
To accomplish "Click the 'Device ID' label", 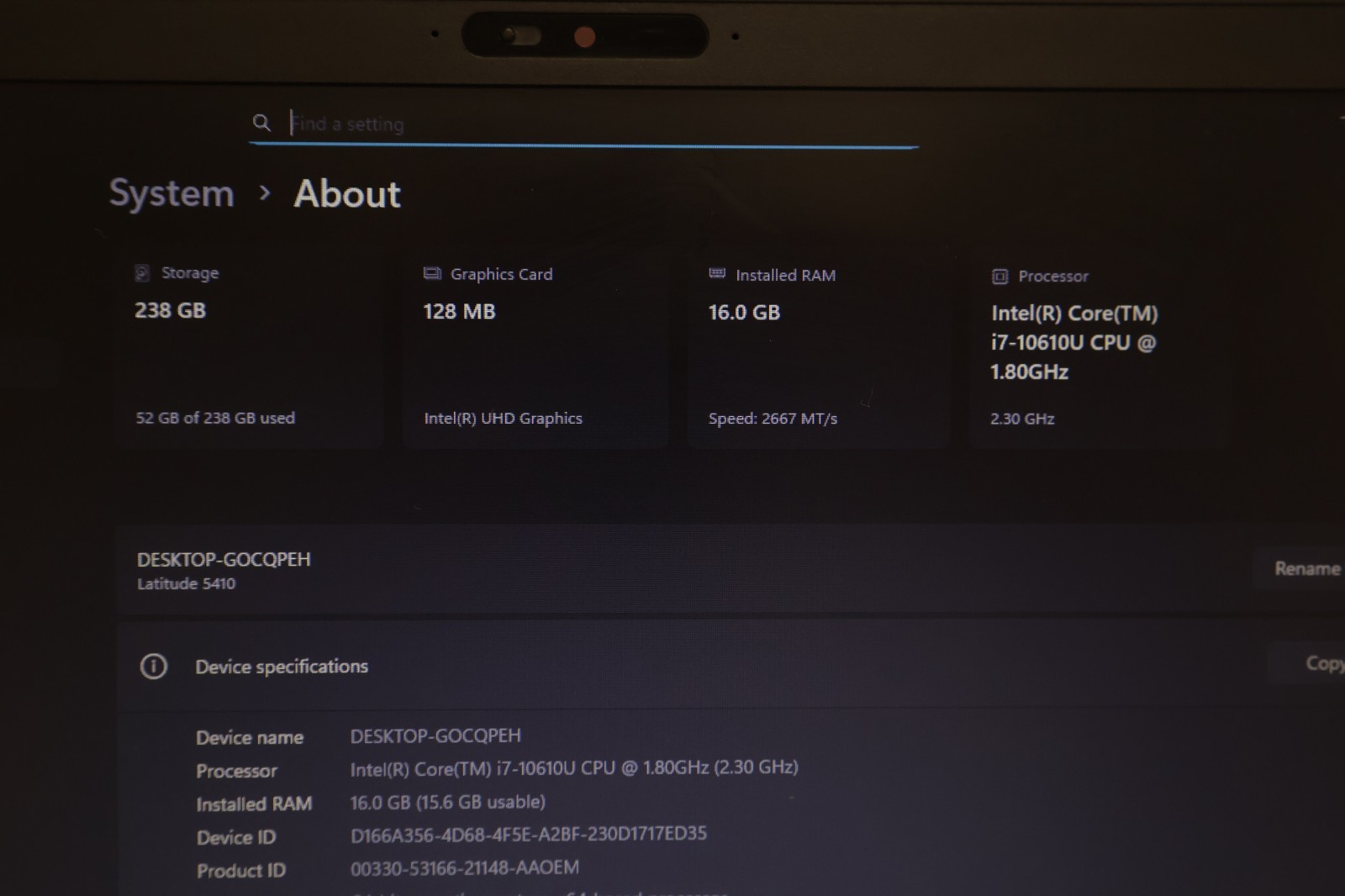I will (236, 838).
